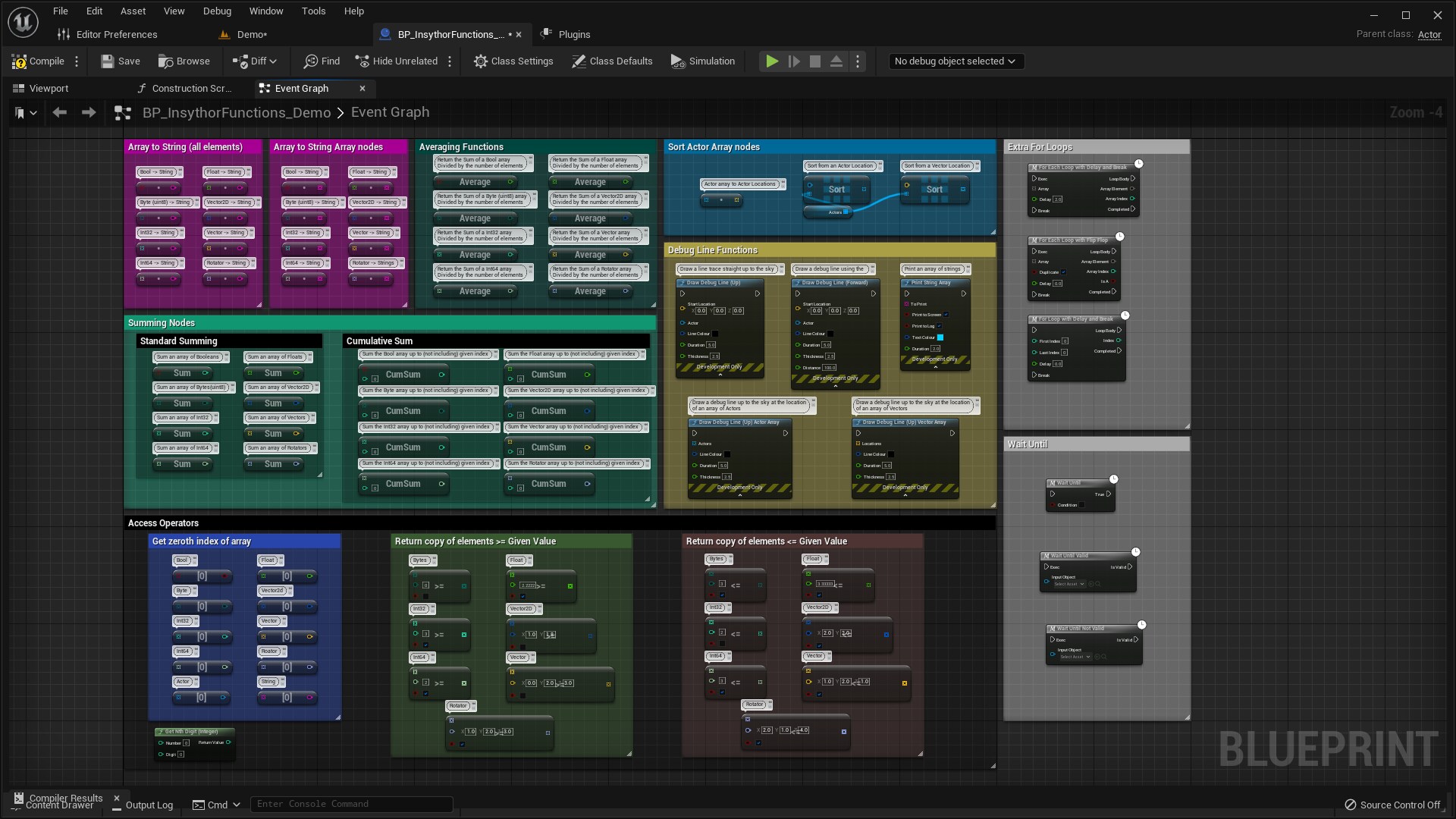Screen dimensions: 1456x819
Task: Open the No debug object selected dropdown
Action: point(955,61)
